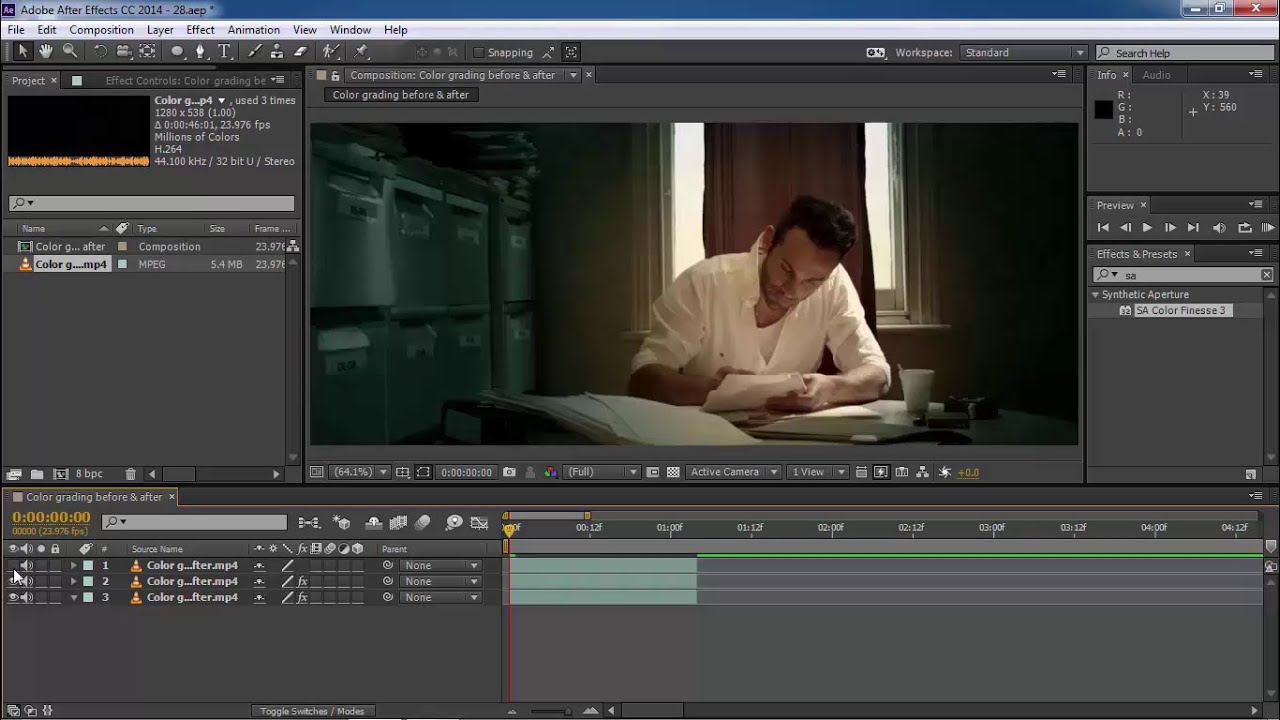Open the resolution (Full) dropdown
The width and height of the screenshot is (1280, 720).
point(603,472)
